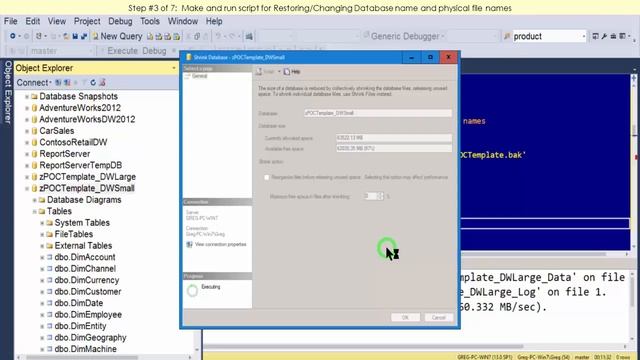Click the New Query toolbar button
The height and width of the screenshot is (360, 640).
pyautogui.click(x=117, y=36)
